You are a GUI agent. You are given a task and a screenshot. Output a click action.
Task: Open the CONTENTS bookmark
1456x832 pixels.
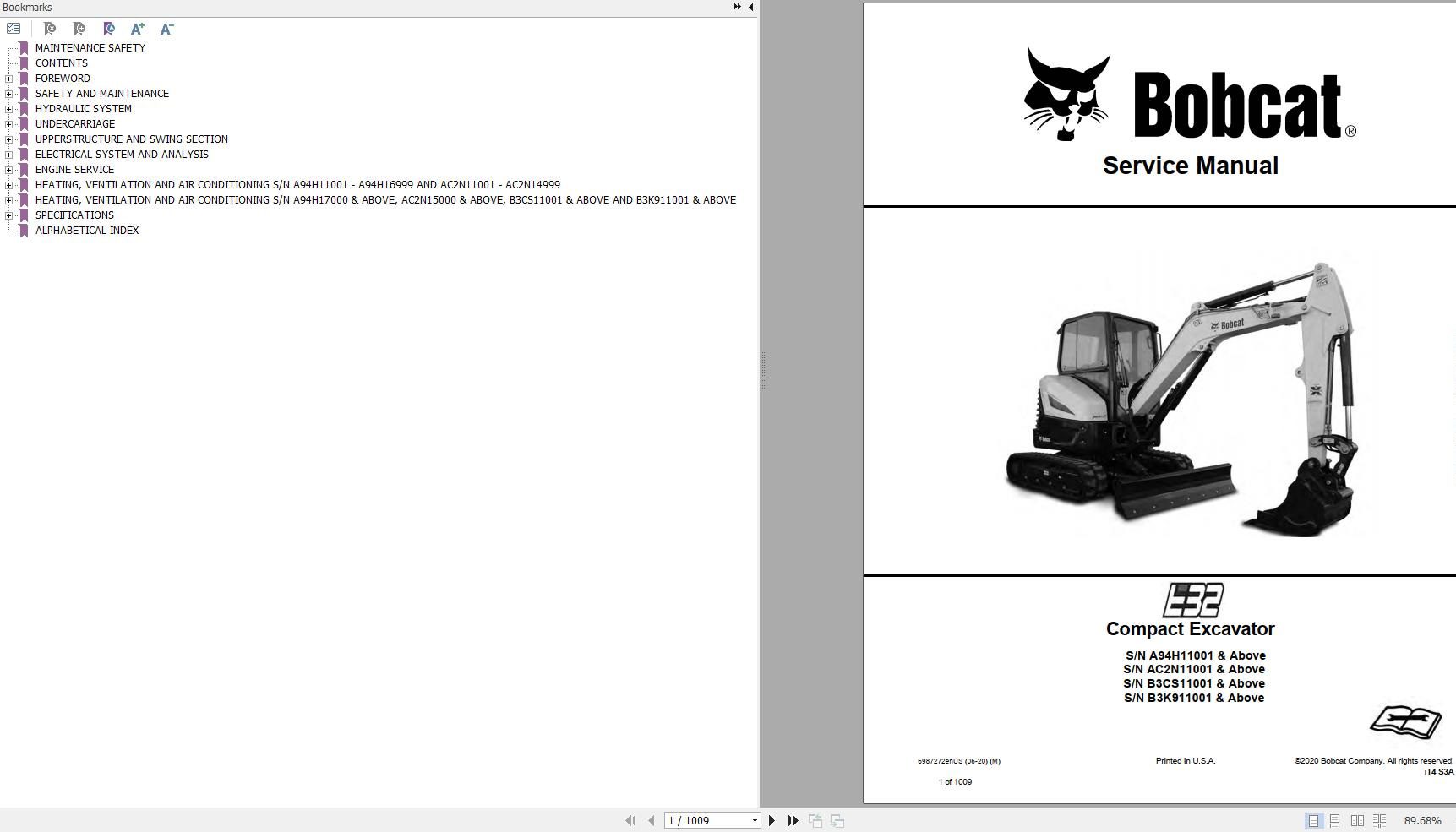62,63
